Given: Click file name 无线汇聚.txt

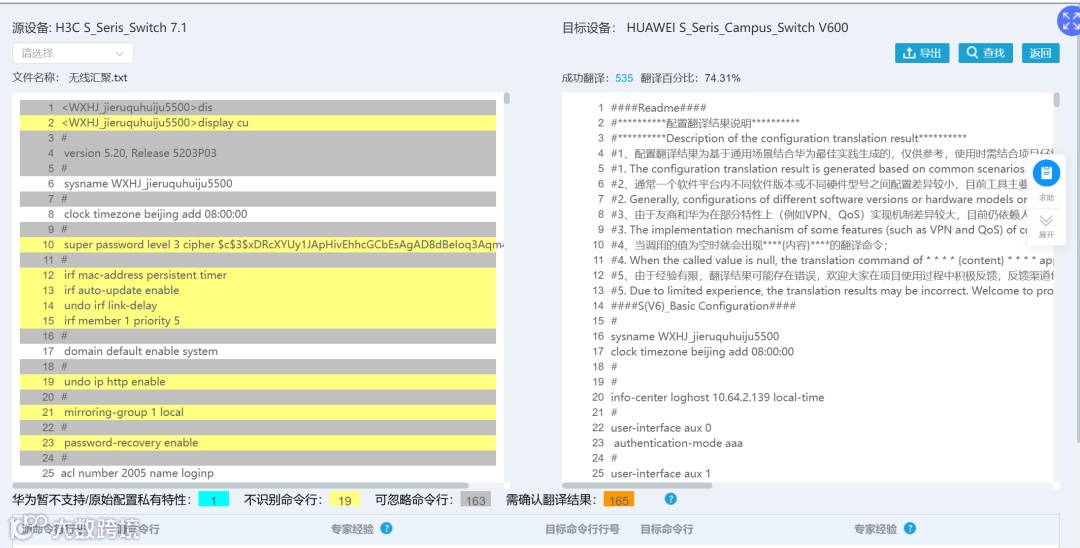Looking at the screenshot, I should 98,78.
